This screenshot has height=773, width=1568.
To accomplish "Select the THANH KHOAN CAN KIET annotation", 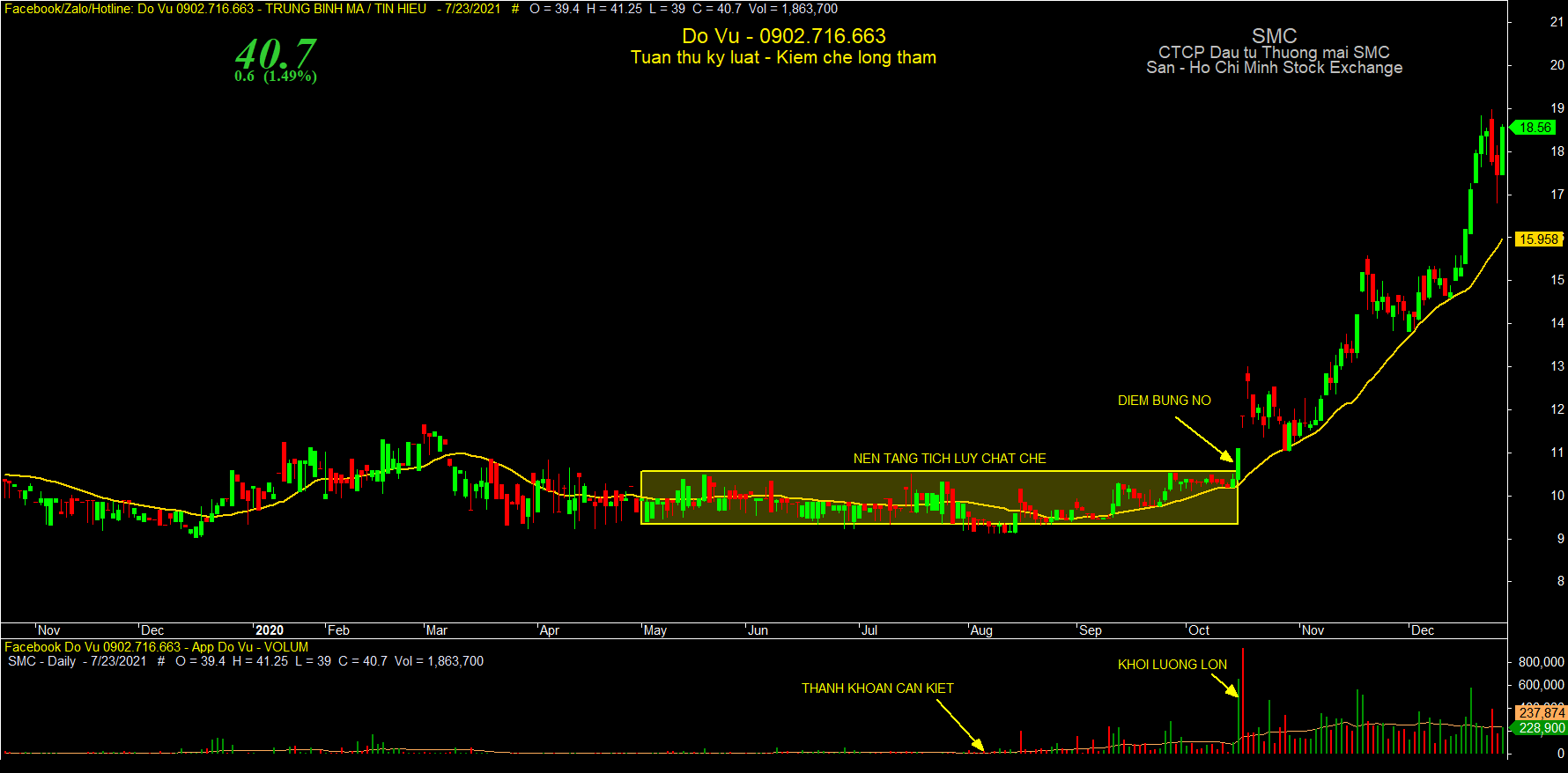I will coord(877,688).
